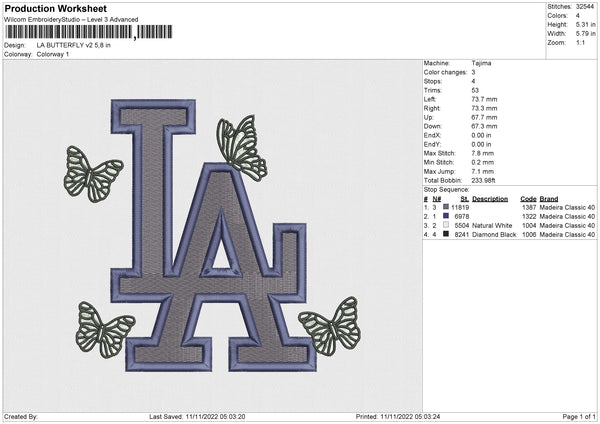
Task: Click the Stop Sequence heading
Action: pyautogui.click(x=447, y=190)
